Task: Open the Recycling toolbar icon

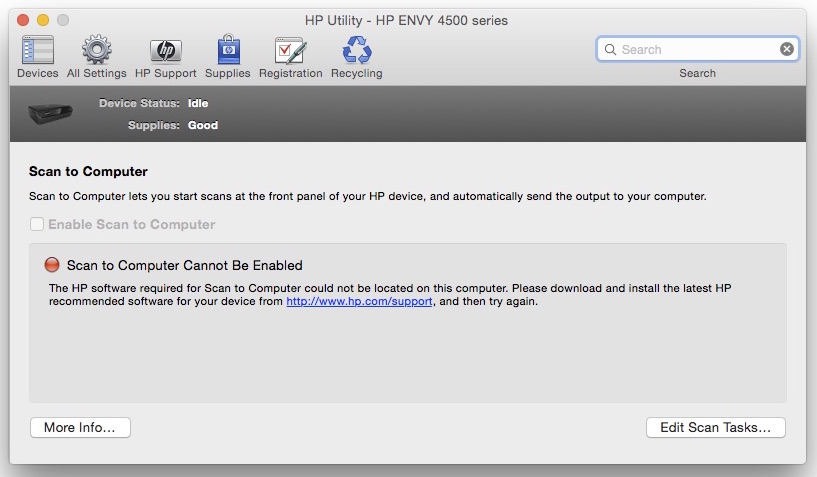Action: click(356, 50)
